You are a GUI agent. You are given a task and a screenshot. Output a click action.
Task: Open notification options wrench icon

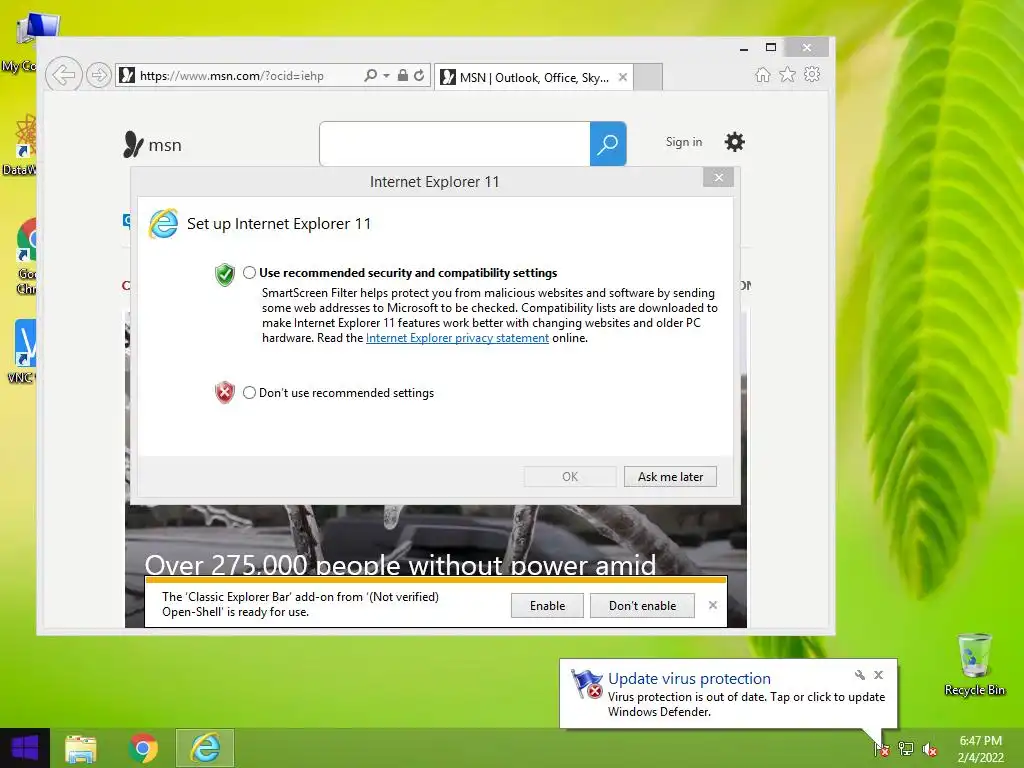click(859, 675)
